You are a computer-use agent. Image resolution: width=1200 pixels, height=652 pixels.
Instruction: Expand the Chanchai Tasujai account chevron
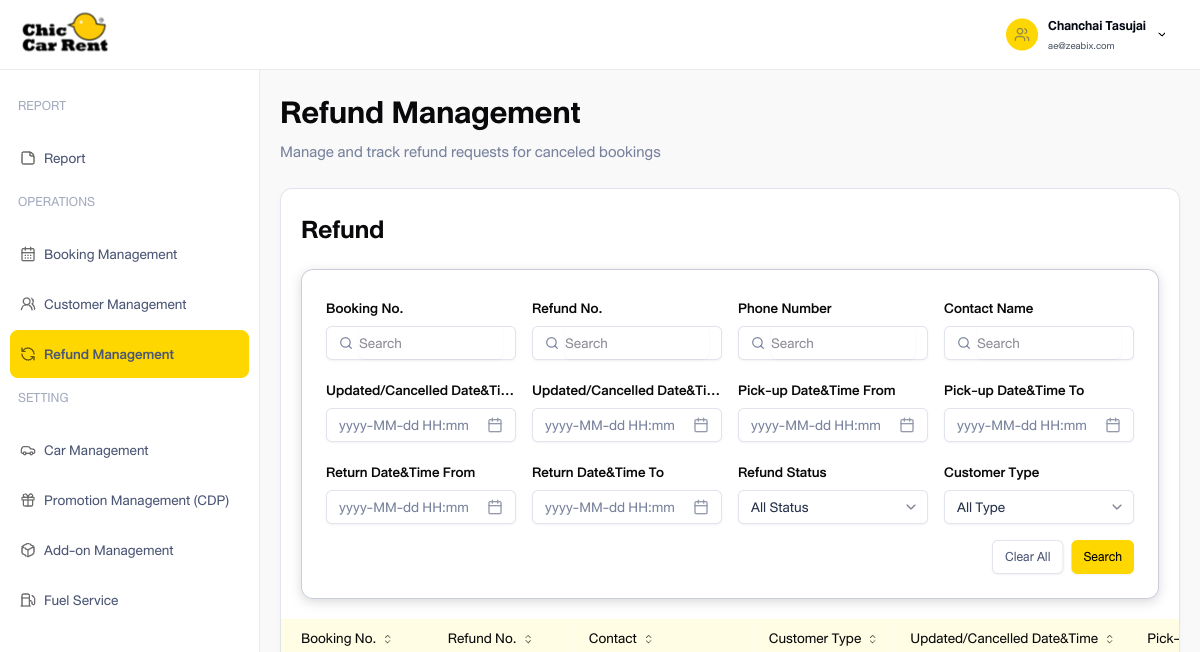(x=1162, y=35)
